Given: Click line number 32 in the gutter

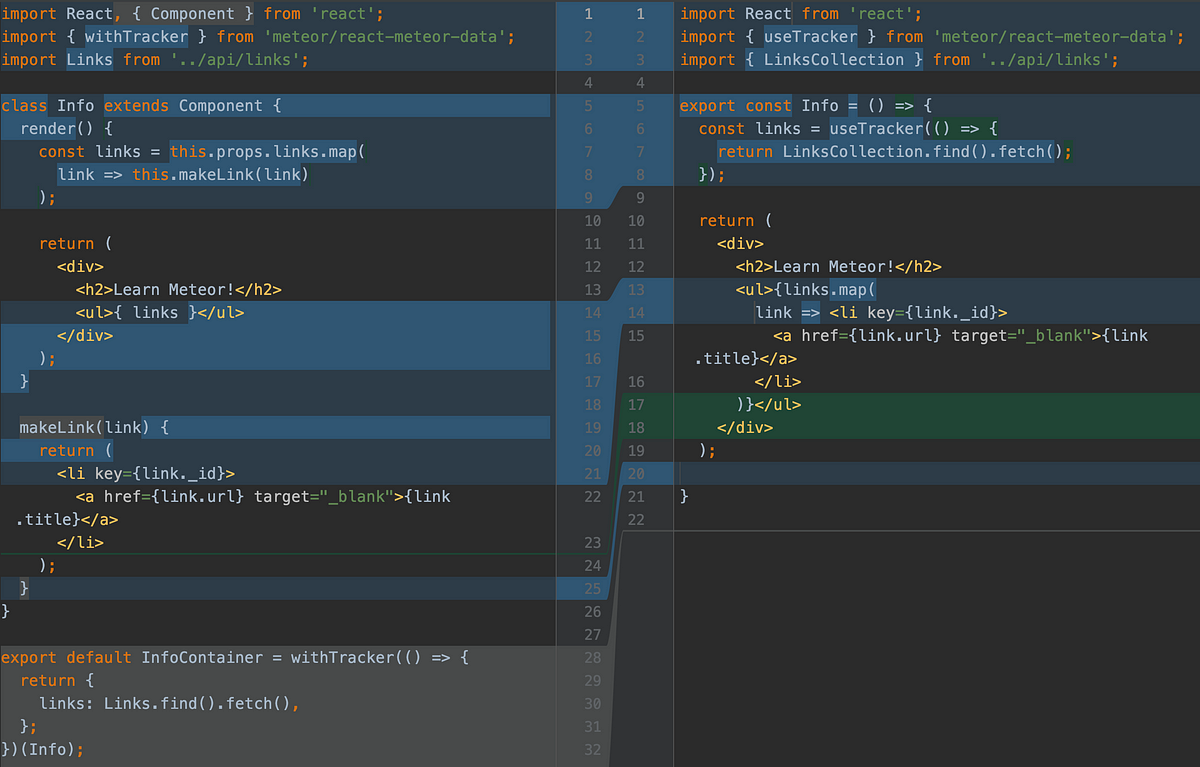Looking at the screenshot, I should (593, 750).
